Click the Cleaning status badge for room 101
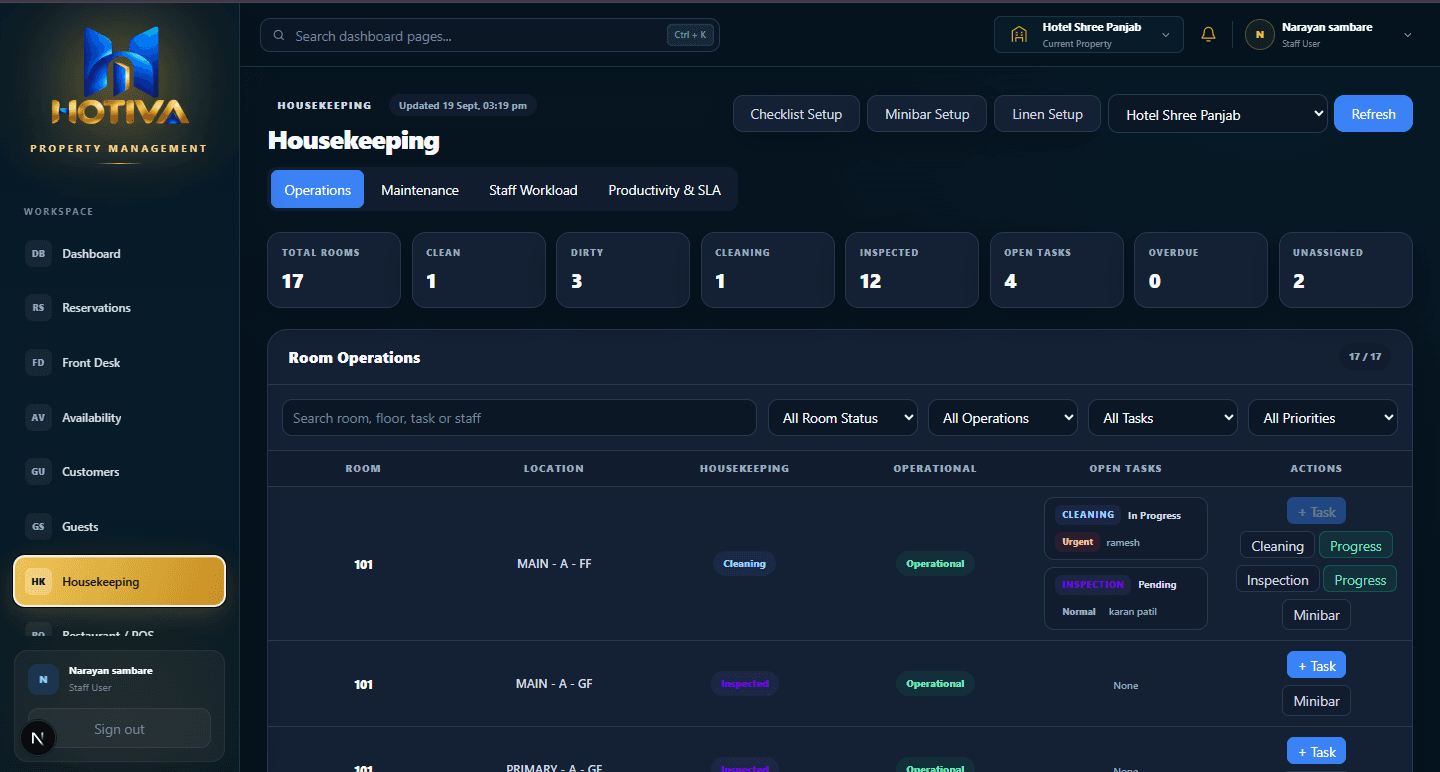 (x=744, y=564)
